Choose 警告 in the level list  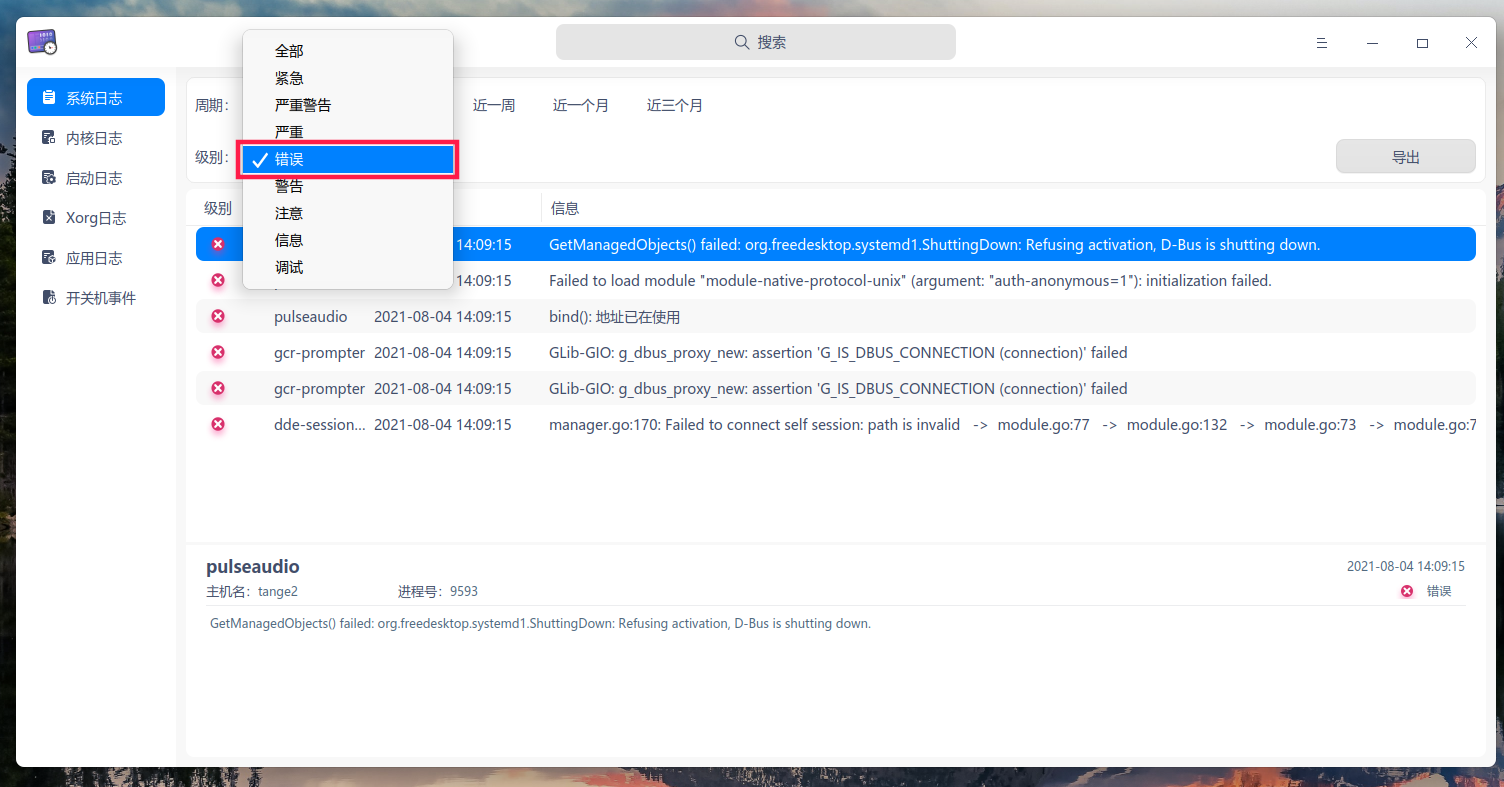(348, 186)
